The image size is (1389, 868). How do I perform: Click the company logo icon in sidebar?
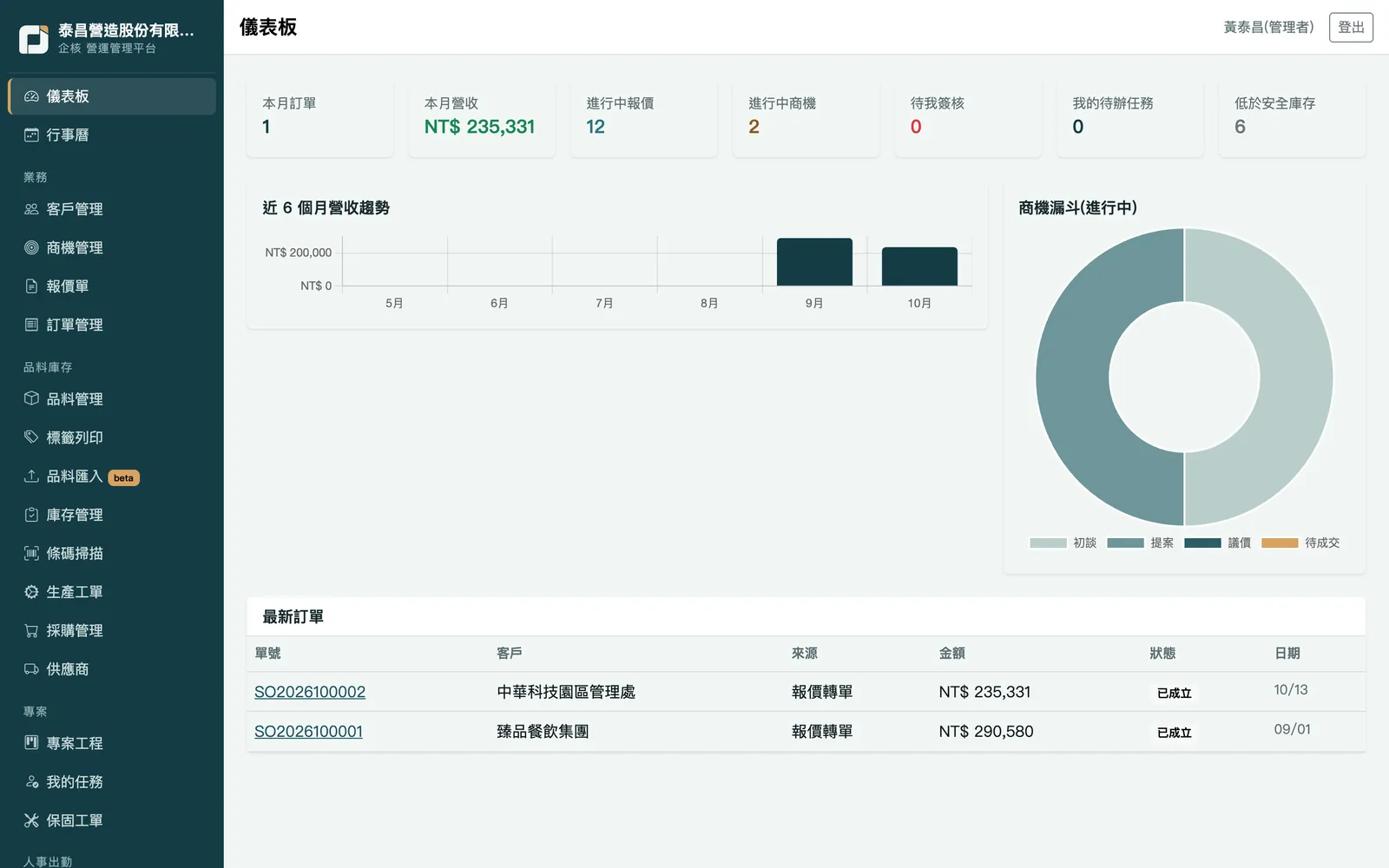[x=34, y=39]
